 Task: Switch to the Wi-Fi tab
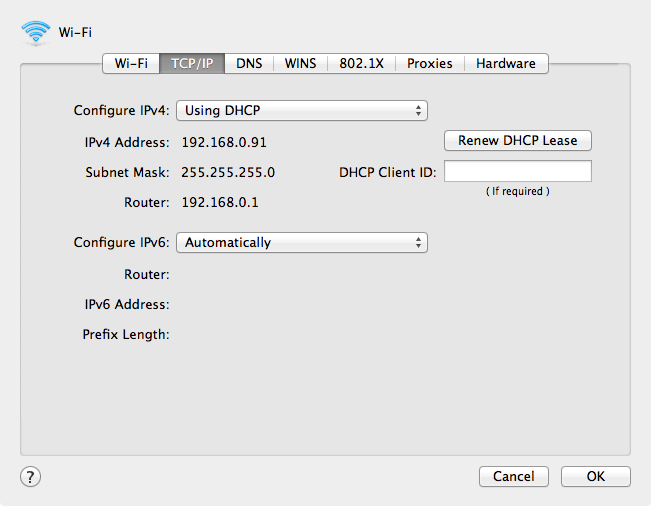(131, 64)
